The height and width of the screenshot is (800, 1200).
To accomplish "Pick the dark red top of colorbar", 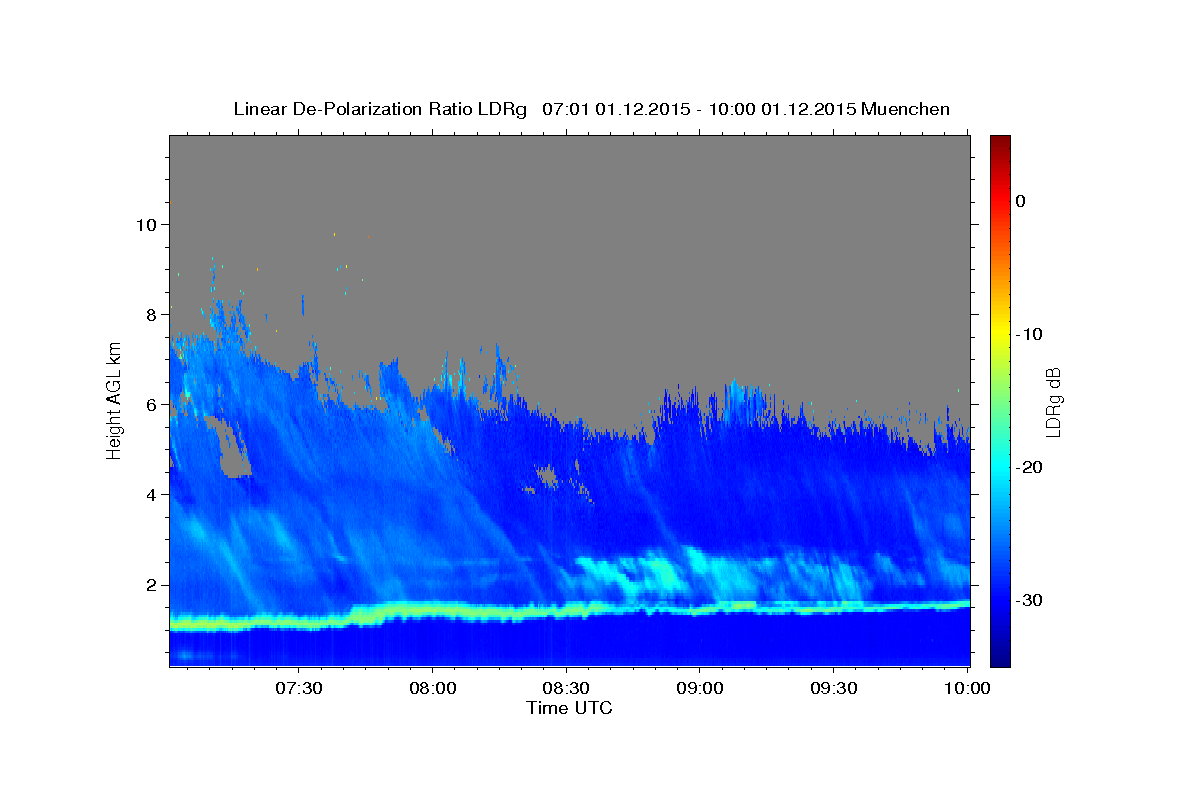I will coord(1000,142).
